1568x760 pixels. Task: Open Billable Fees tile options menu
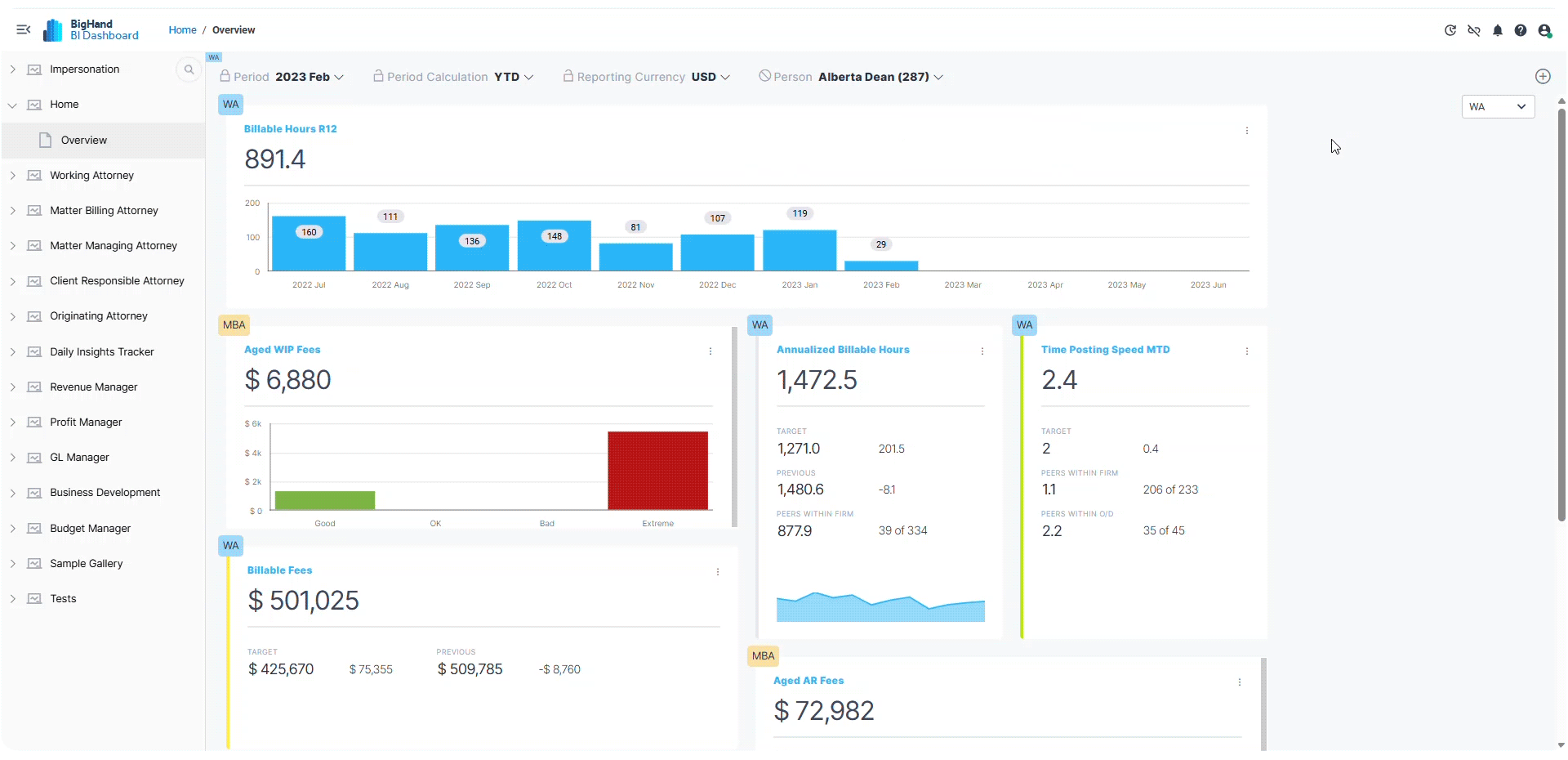click(718, 572)
